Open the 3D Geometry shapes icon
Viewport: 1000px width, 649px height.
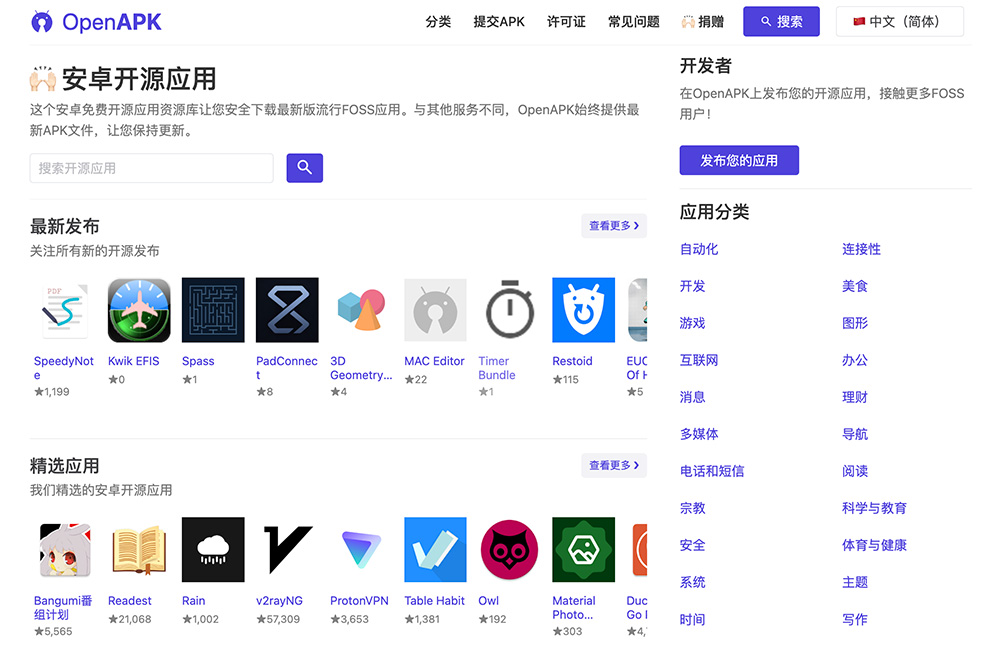point(361,310)
